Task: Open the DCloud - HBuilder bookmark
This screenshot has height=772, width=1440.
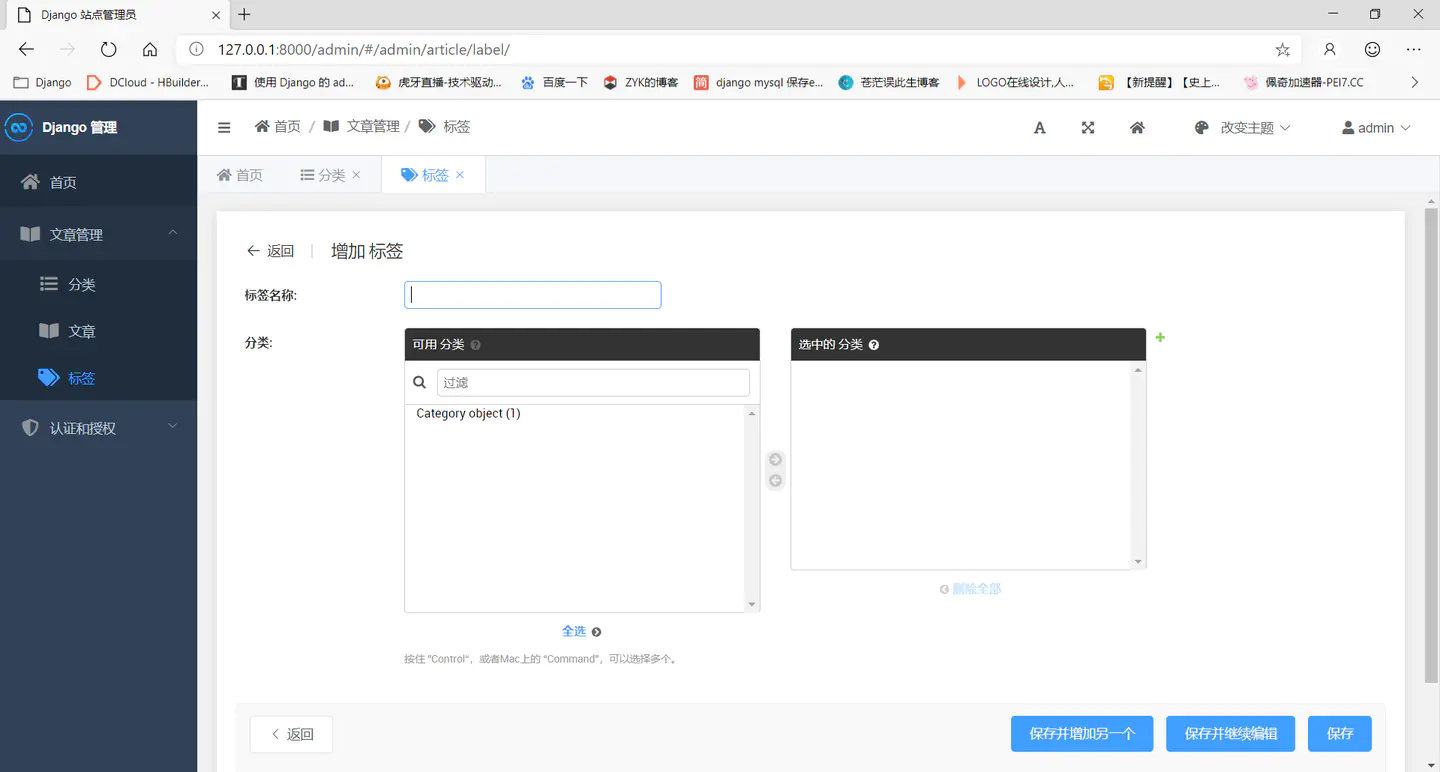Action: (148, 82)
